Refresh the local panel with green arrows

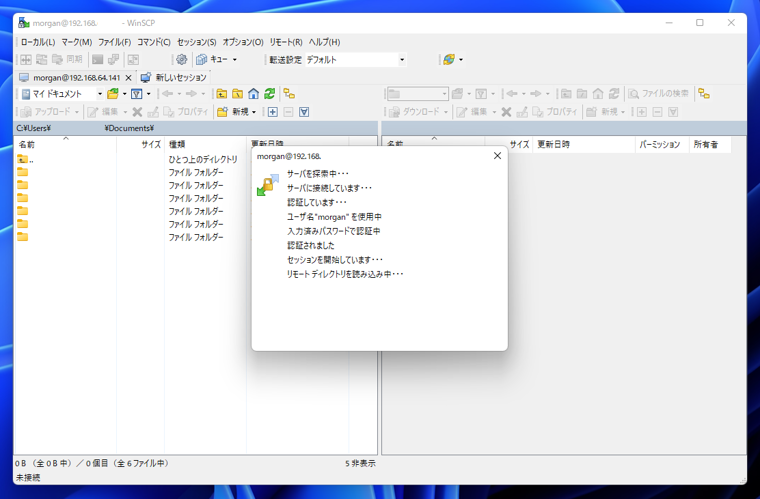click(269, 94)
